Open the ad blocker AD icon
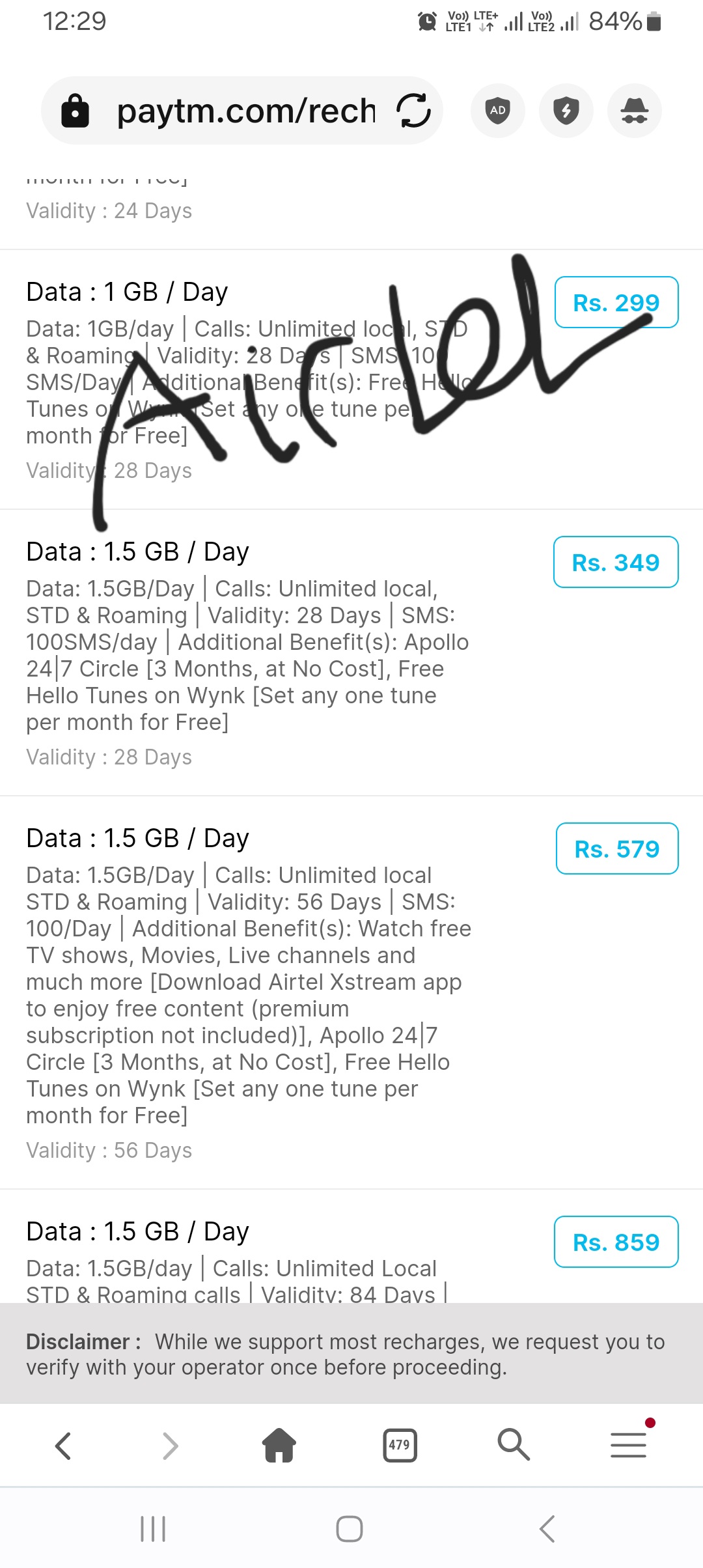The width and height of the screenshot is (703, 1568). (498, 111)
